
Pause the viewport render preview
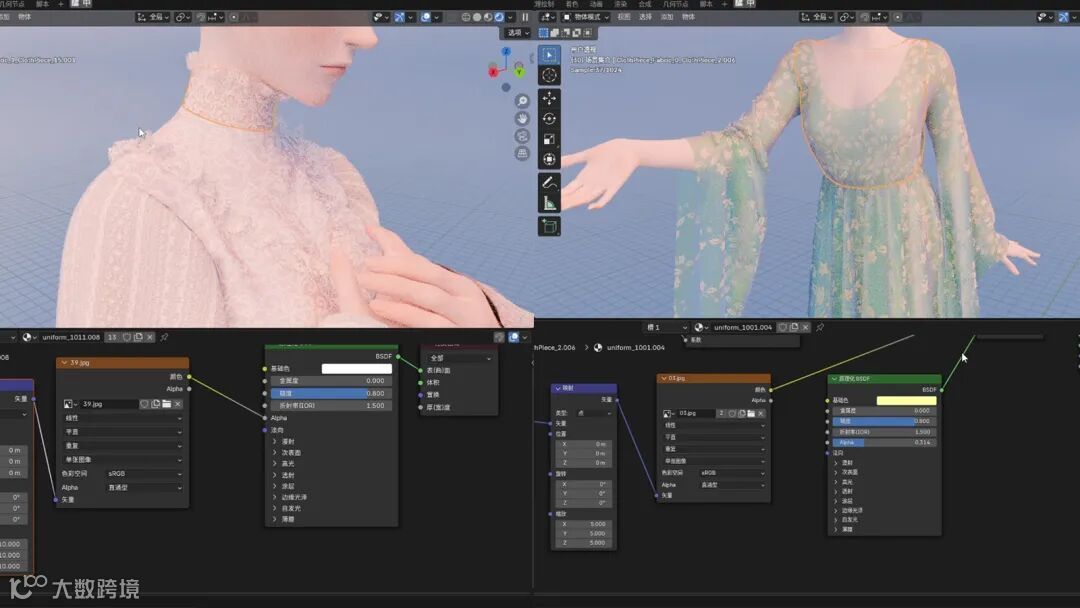[525, 17]
